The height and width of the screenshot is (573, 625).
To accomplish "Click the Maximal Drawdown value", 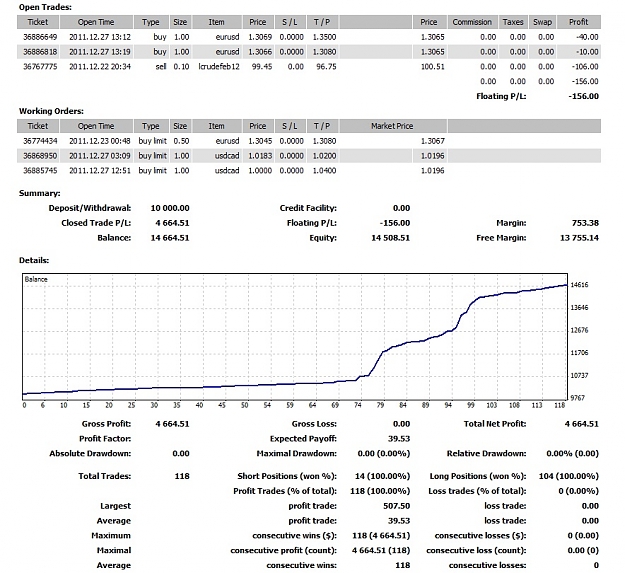I will point(383,453).
